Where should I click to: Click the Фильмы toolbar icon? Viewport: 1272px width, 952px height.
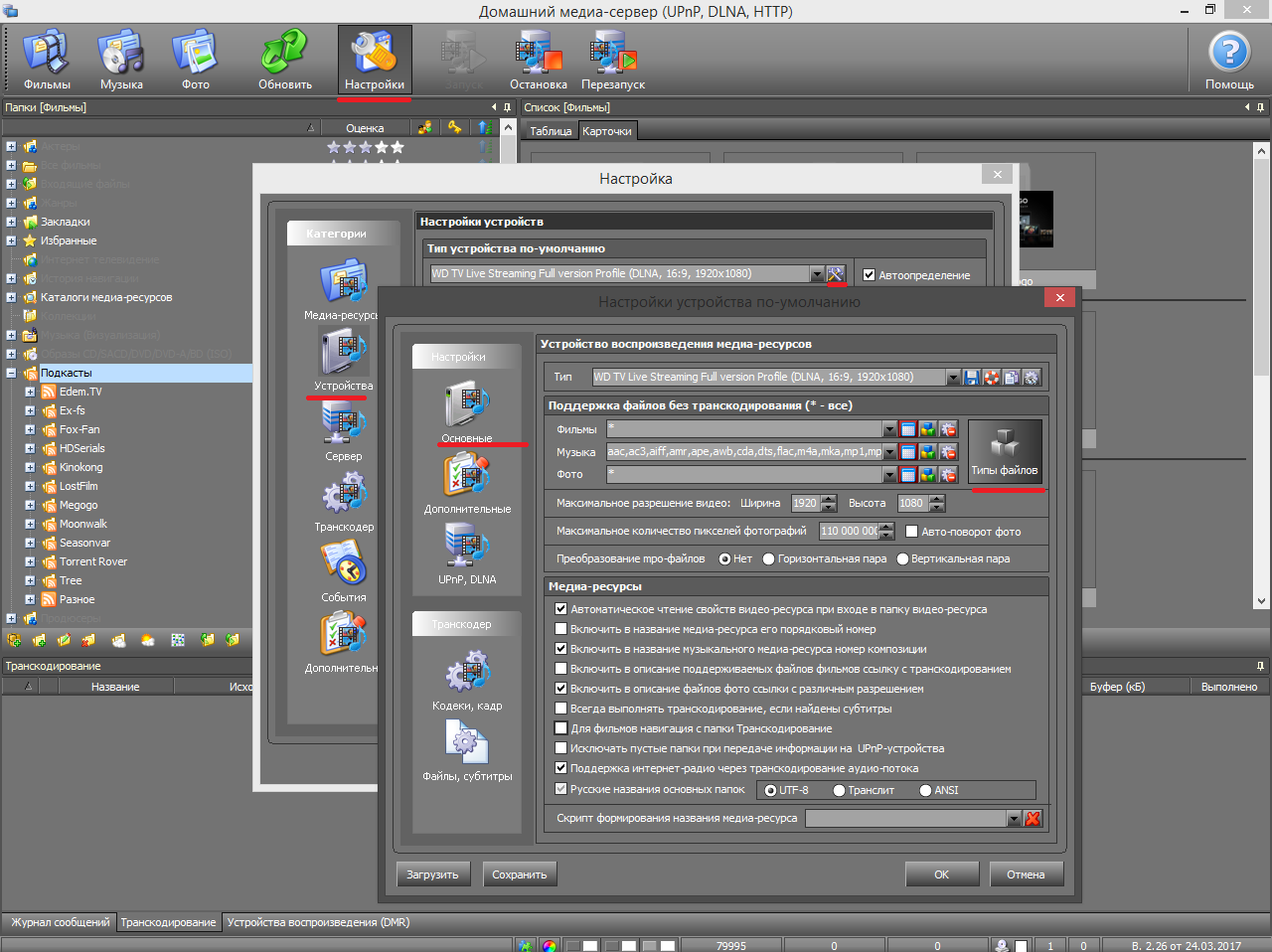click(47, 60)
